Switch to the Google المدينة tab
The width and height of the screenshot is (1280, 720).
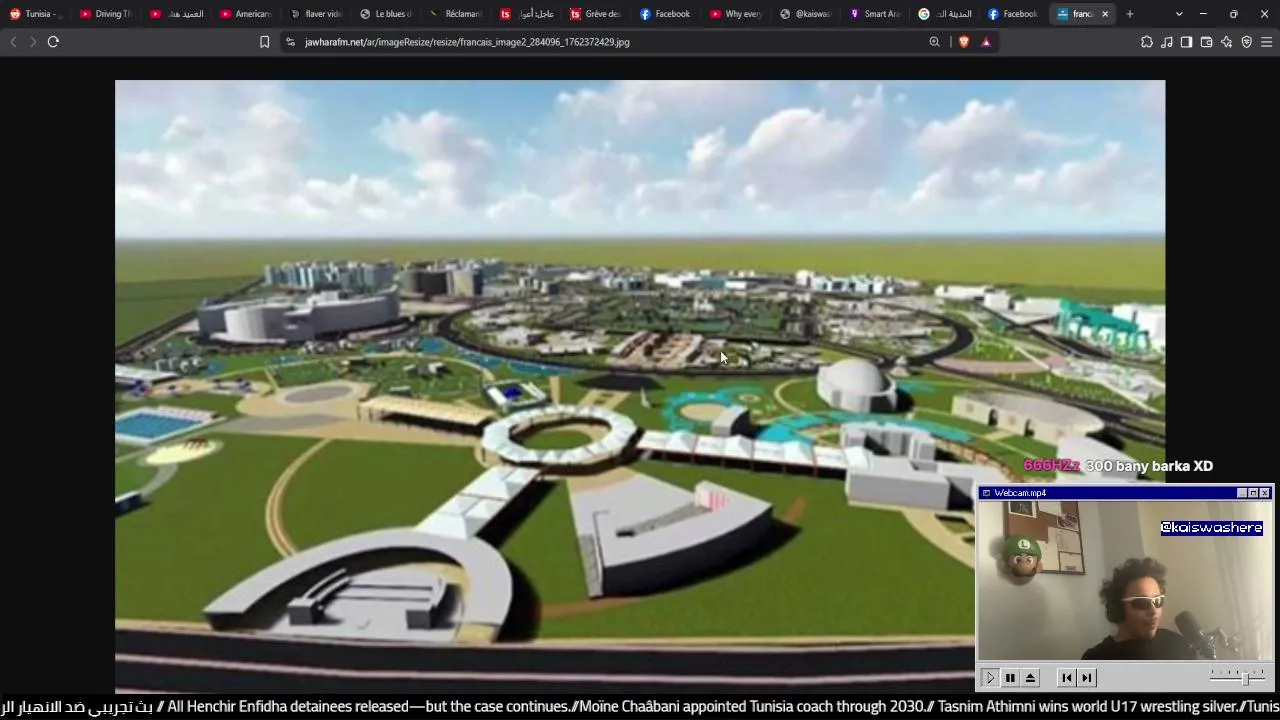pos(945,14)
